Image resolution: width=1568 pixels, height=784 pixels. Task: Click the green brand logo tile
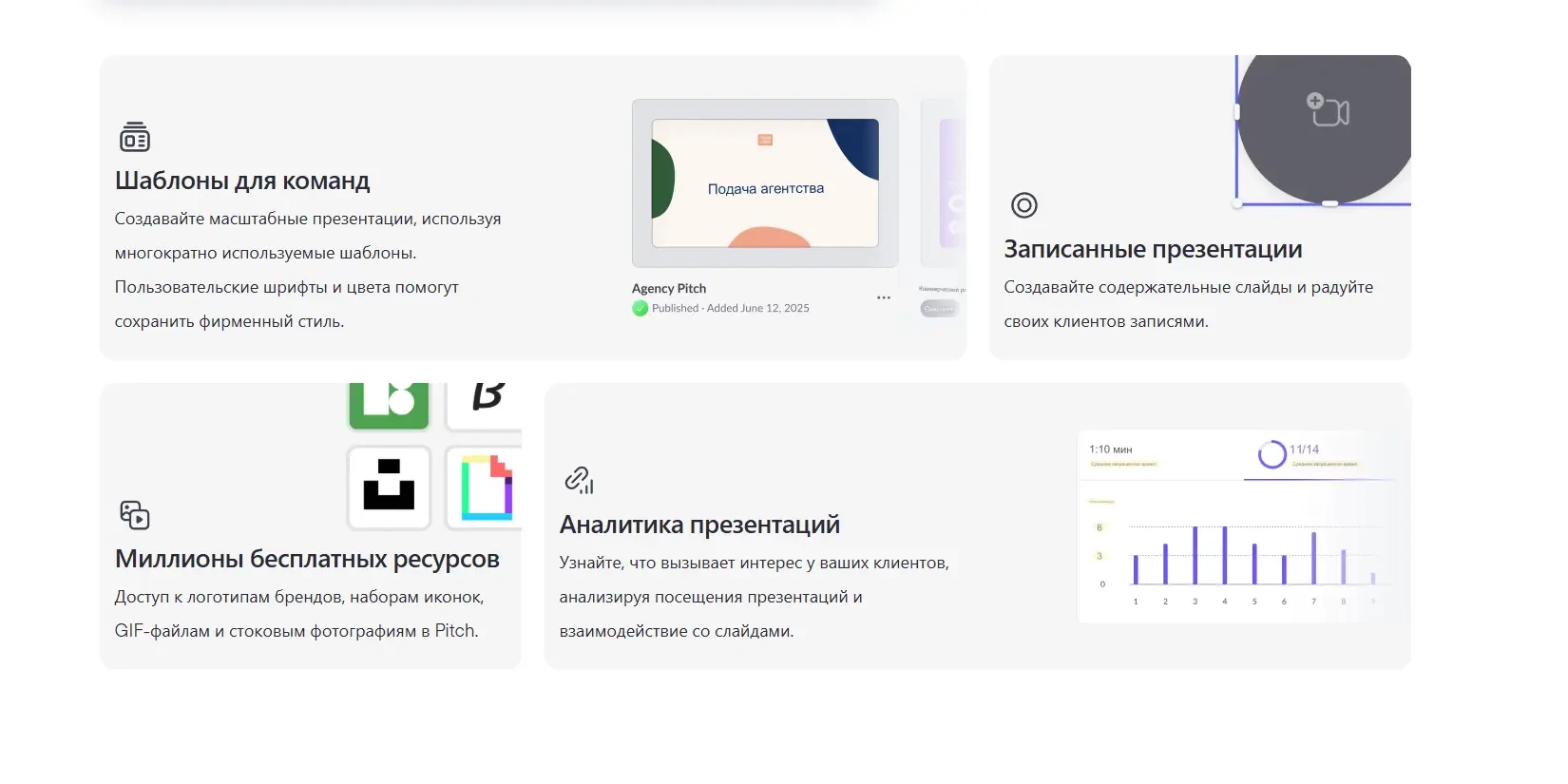[x=390, y=405]
